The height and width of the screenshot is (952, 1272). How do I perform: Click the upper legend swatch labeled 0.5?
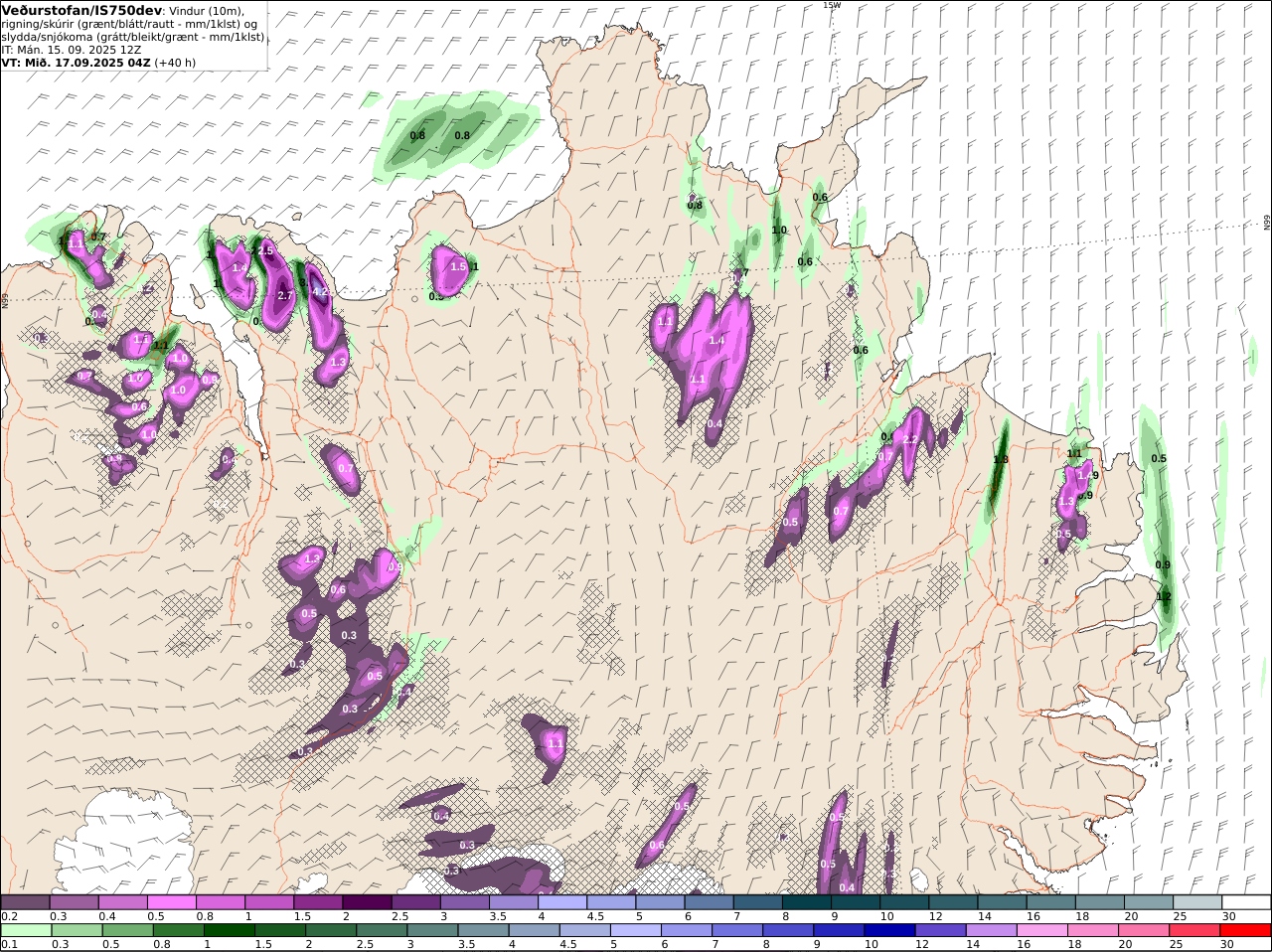pyautogui.click(x=171, y=901)
